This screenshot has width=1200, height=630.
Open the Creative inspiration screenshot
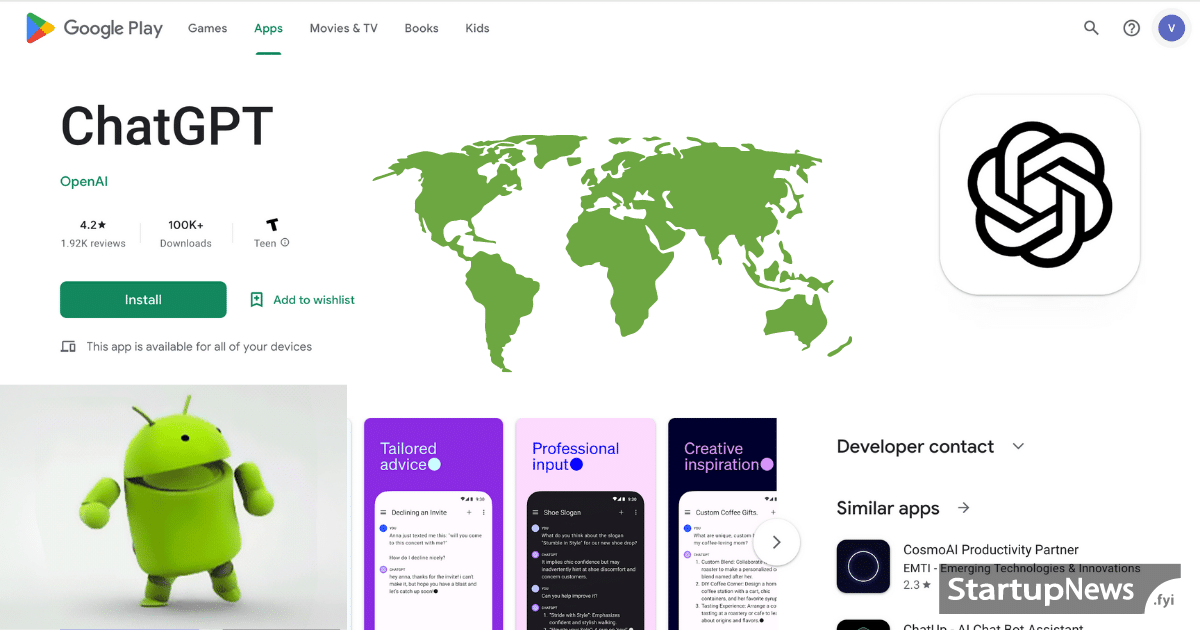pyautogui.click(x=722, y=524)
